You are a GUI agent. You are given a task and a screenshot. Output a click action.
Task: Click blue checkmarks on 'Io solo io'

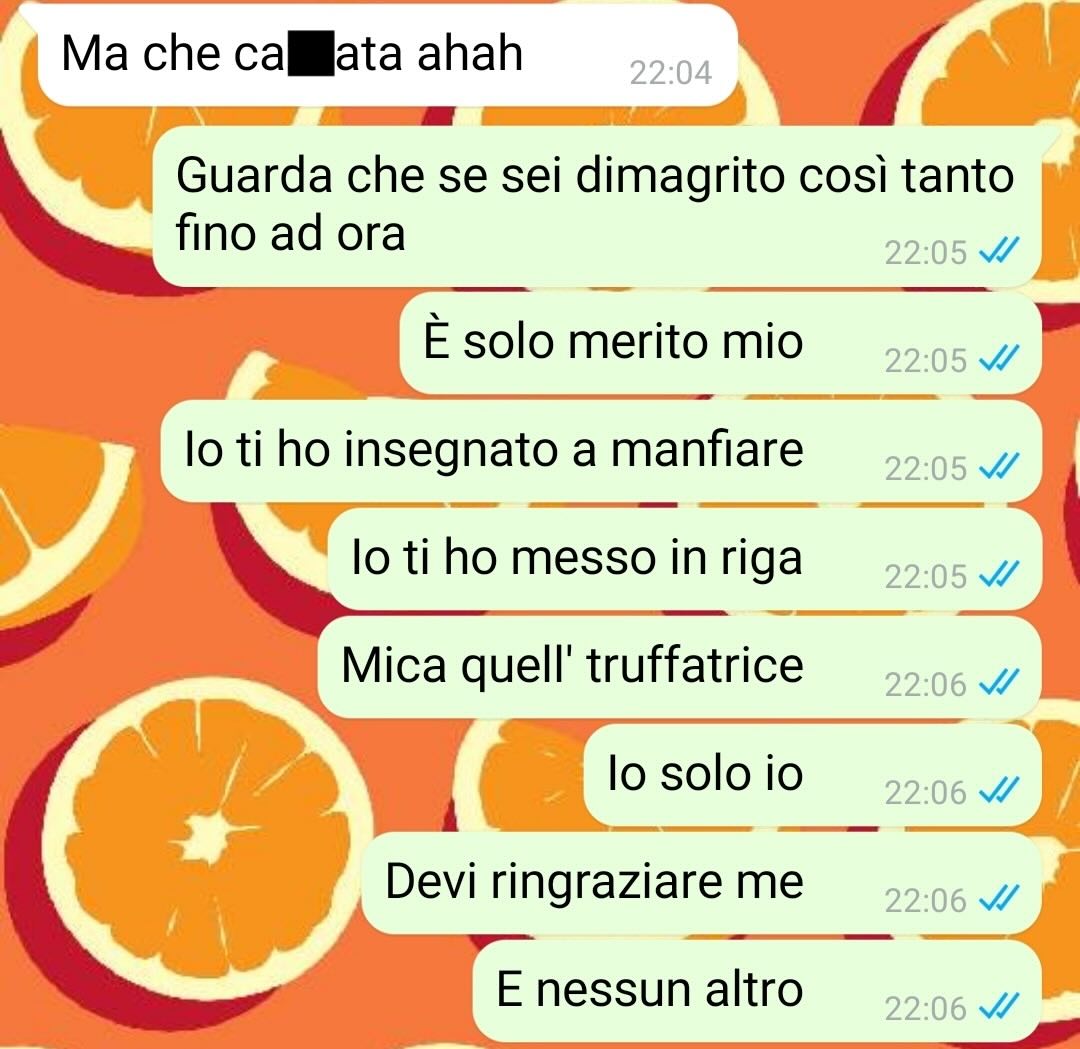pos(999,791)
